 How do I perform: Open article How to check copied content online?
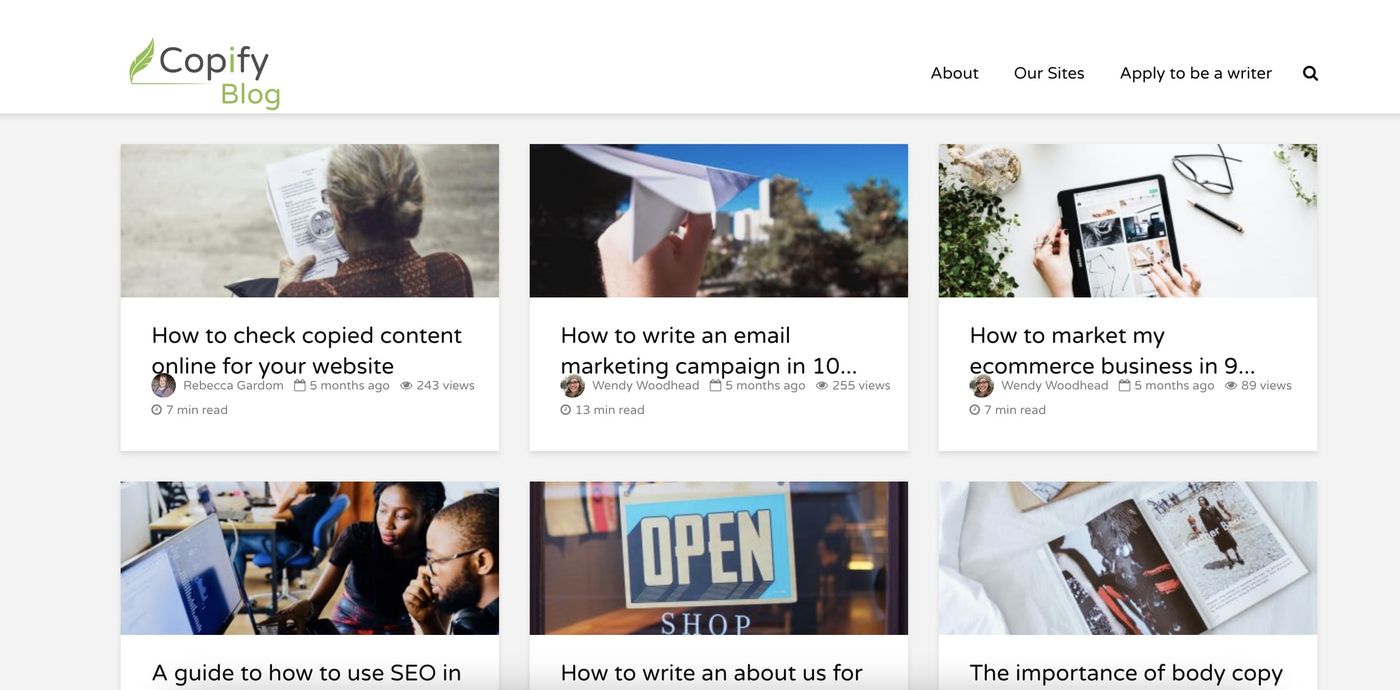pos(307,350)
